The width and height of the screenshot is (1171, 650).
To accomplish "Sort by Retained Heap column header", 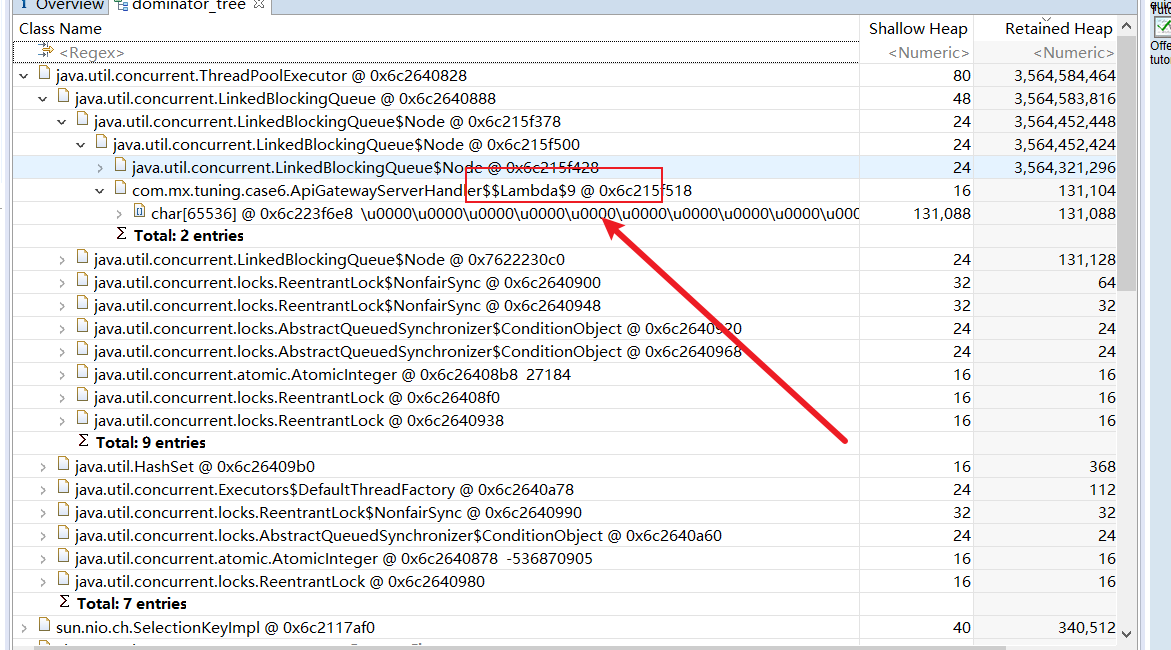I will [x=1058, y=29].
